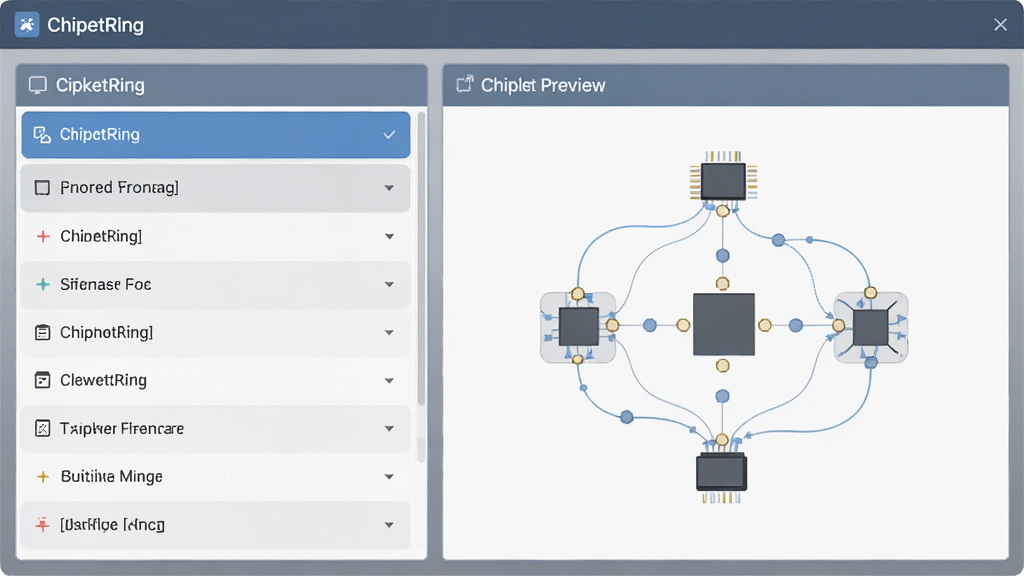The height and width of the screenshot is (576, 1024).
Task: Expand the Sifenase Foe dropdown arrow
Action: [389, 285]
